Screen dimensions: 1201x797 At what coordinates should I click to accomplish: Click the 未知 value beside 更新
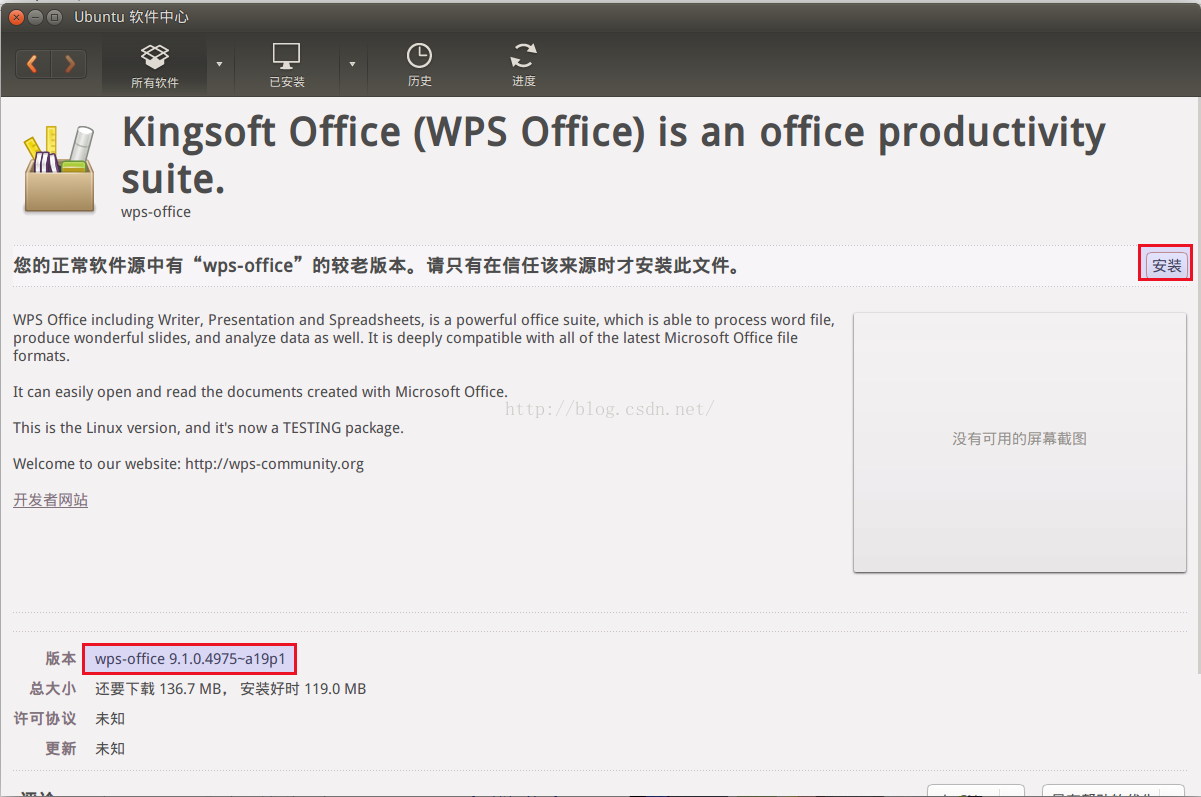pyautogui.click(x=110, y=749)
